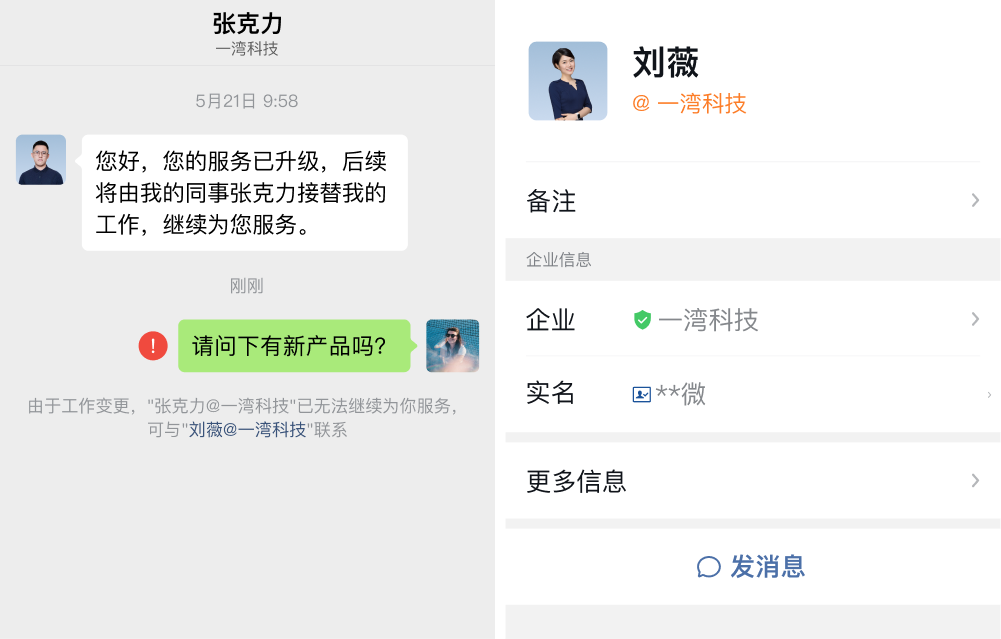Click the green verified shield icon
The width and height of the screenshot is (1001, 639).
coord(642,320)
